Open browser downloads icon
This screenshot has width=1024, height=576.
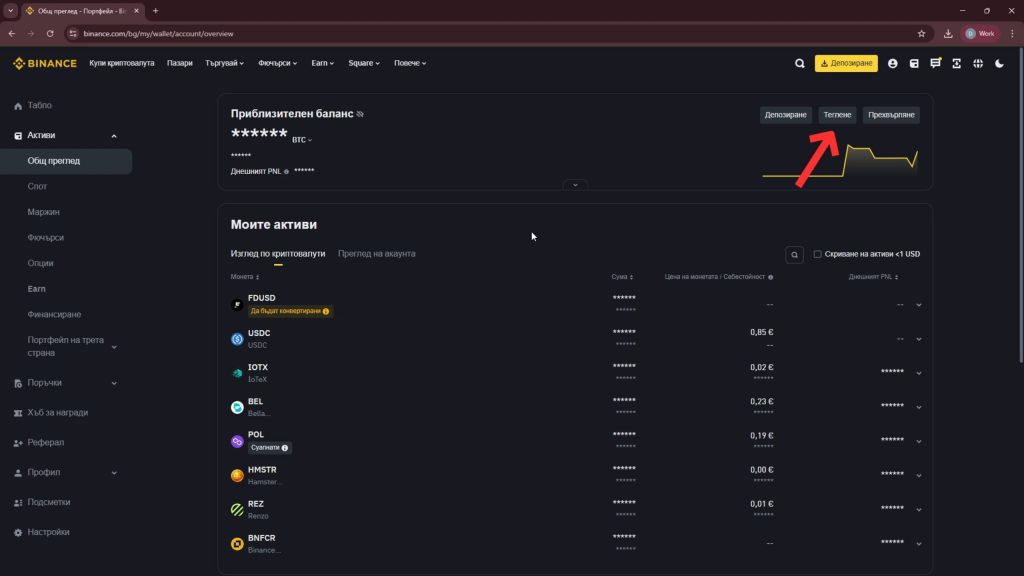point(948,33)
